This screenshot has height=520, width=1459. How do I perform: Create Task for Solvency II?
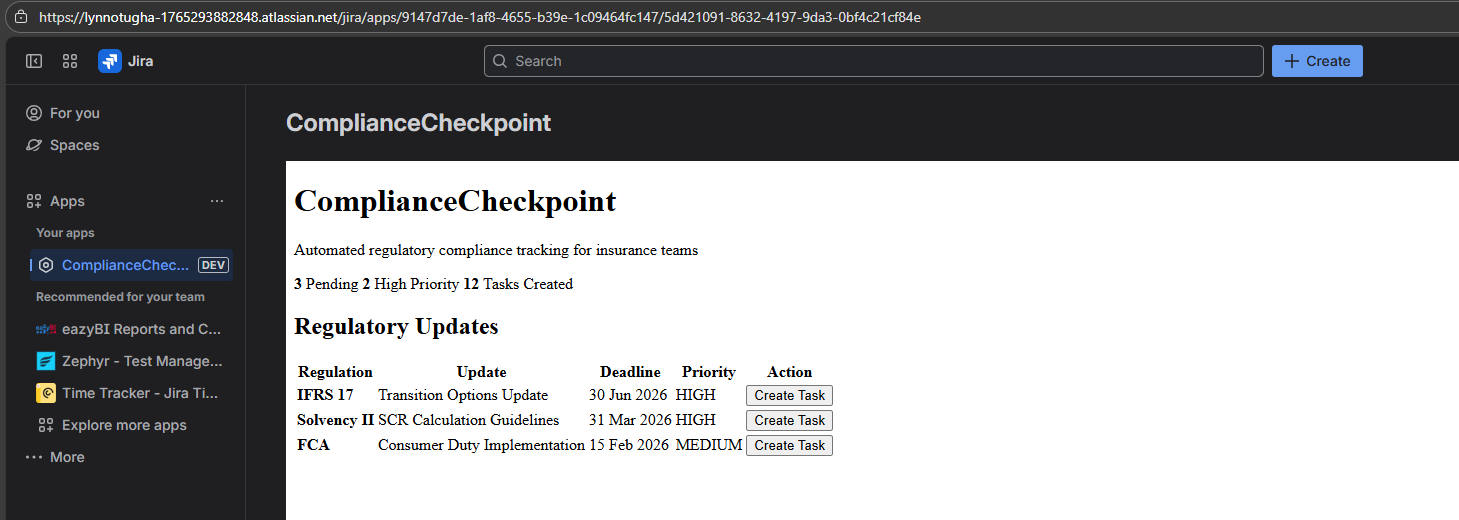(789, 421)
